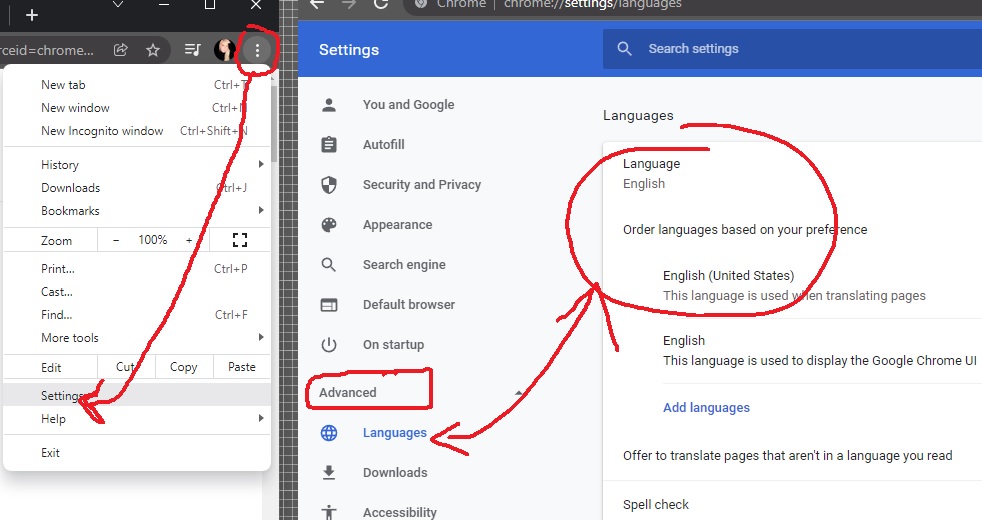
Task: Open You and Google settings section
Action: pyautogui.click(x=408, y=105)
